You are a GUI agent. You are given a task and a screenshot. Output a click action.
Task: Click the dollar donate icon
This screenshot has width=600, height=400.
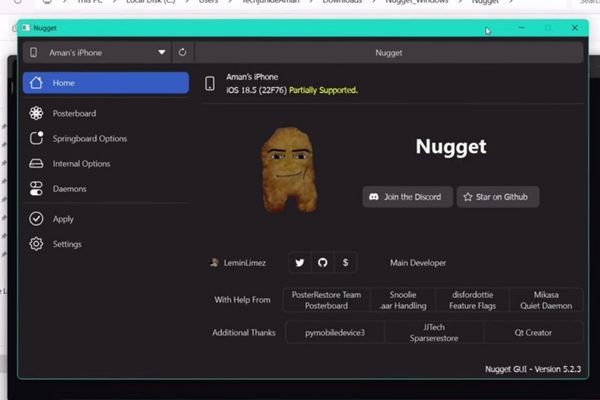click(x=345, y=263)
